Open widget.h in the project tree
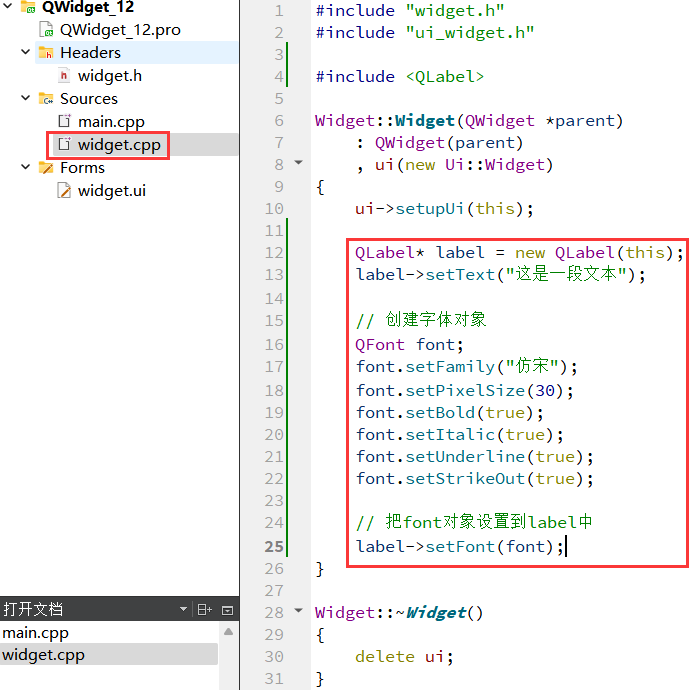 coord(110,76)
